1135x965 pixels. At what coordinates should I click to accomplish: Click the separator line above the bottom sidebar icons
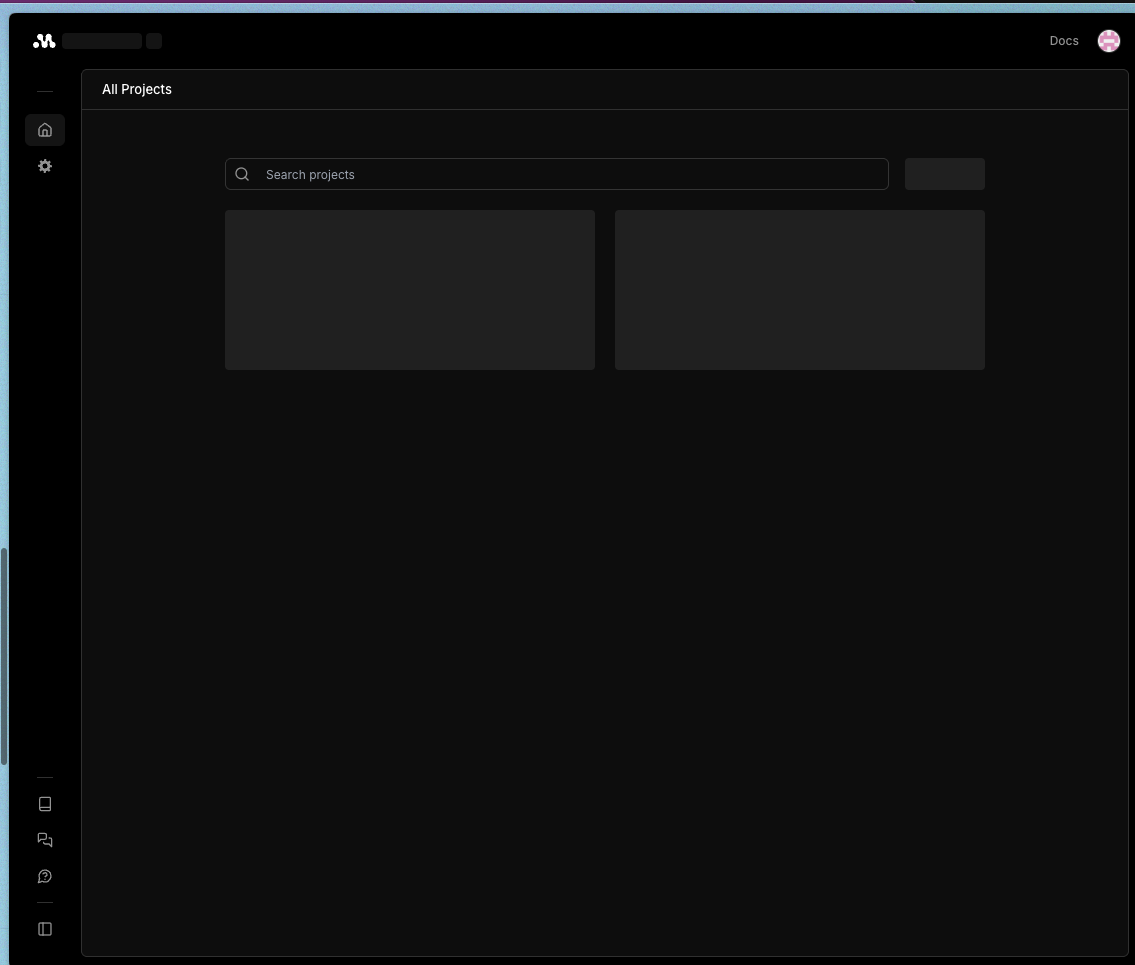[x=44, y=777]
